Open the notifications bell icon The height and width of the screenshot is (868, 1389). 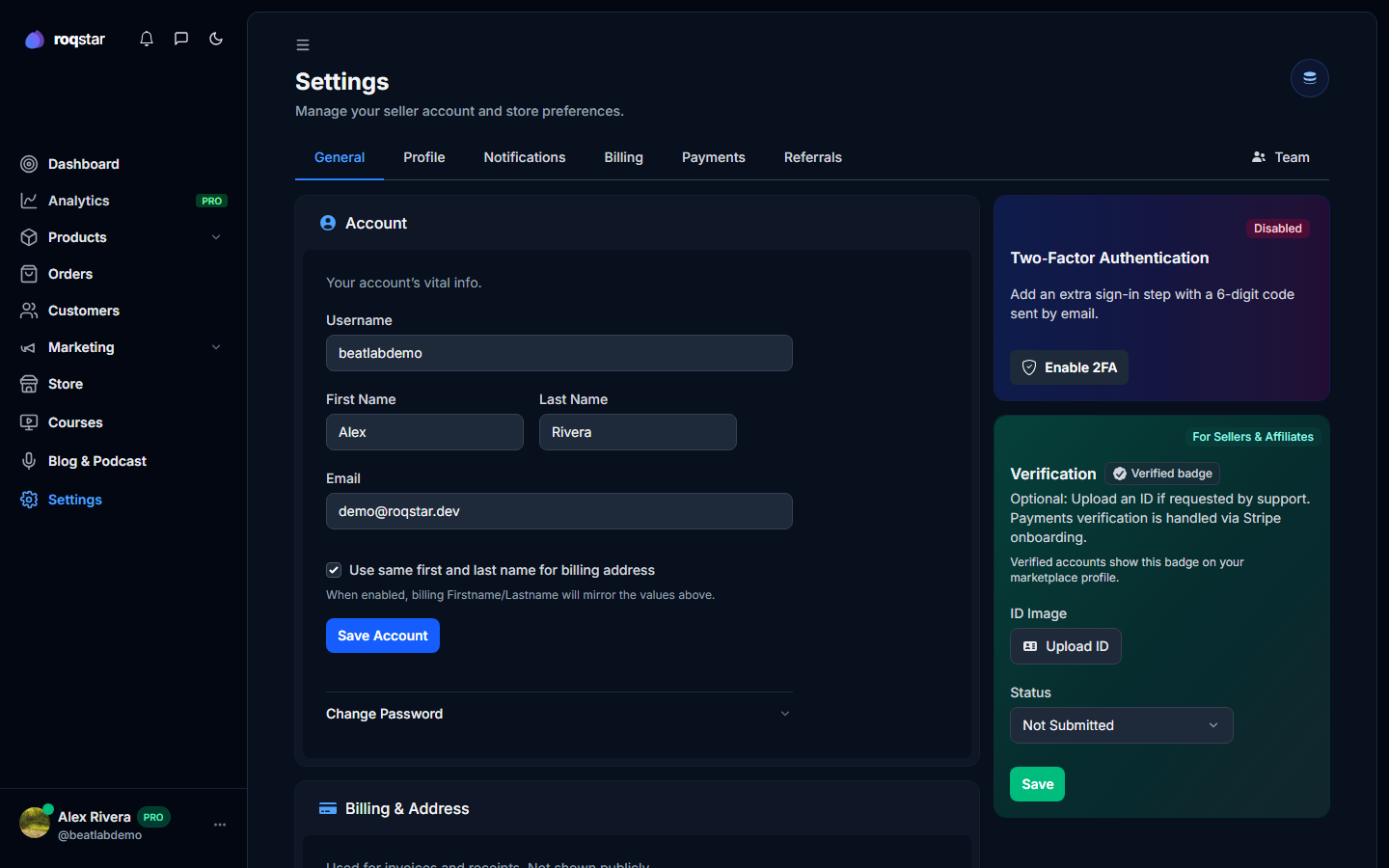tap(147, 39)
